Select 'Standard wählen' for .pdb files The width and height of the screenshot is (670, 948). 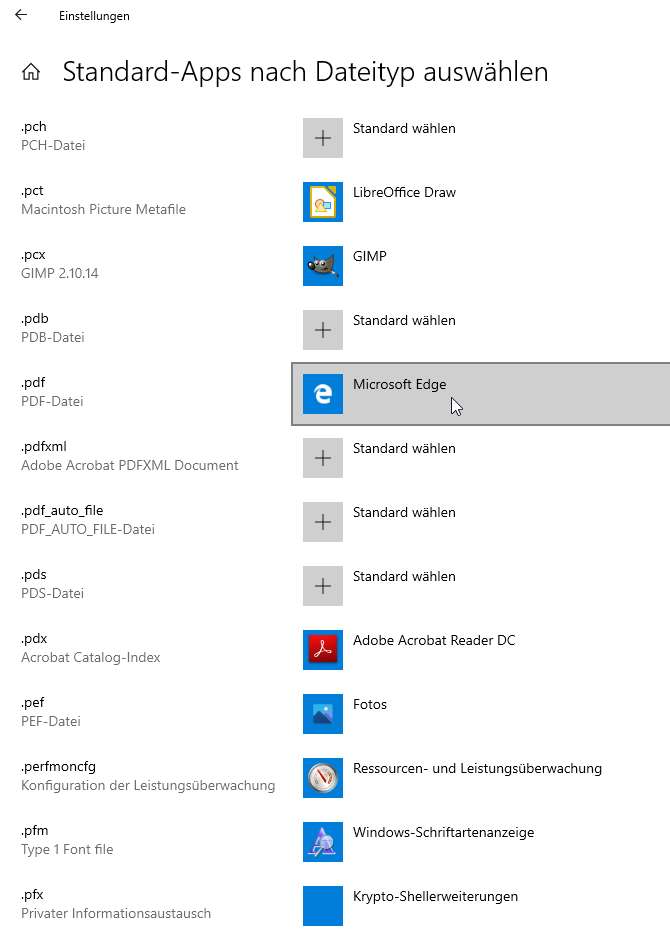click(x=404, y=320)
